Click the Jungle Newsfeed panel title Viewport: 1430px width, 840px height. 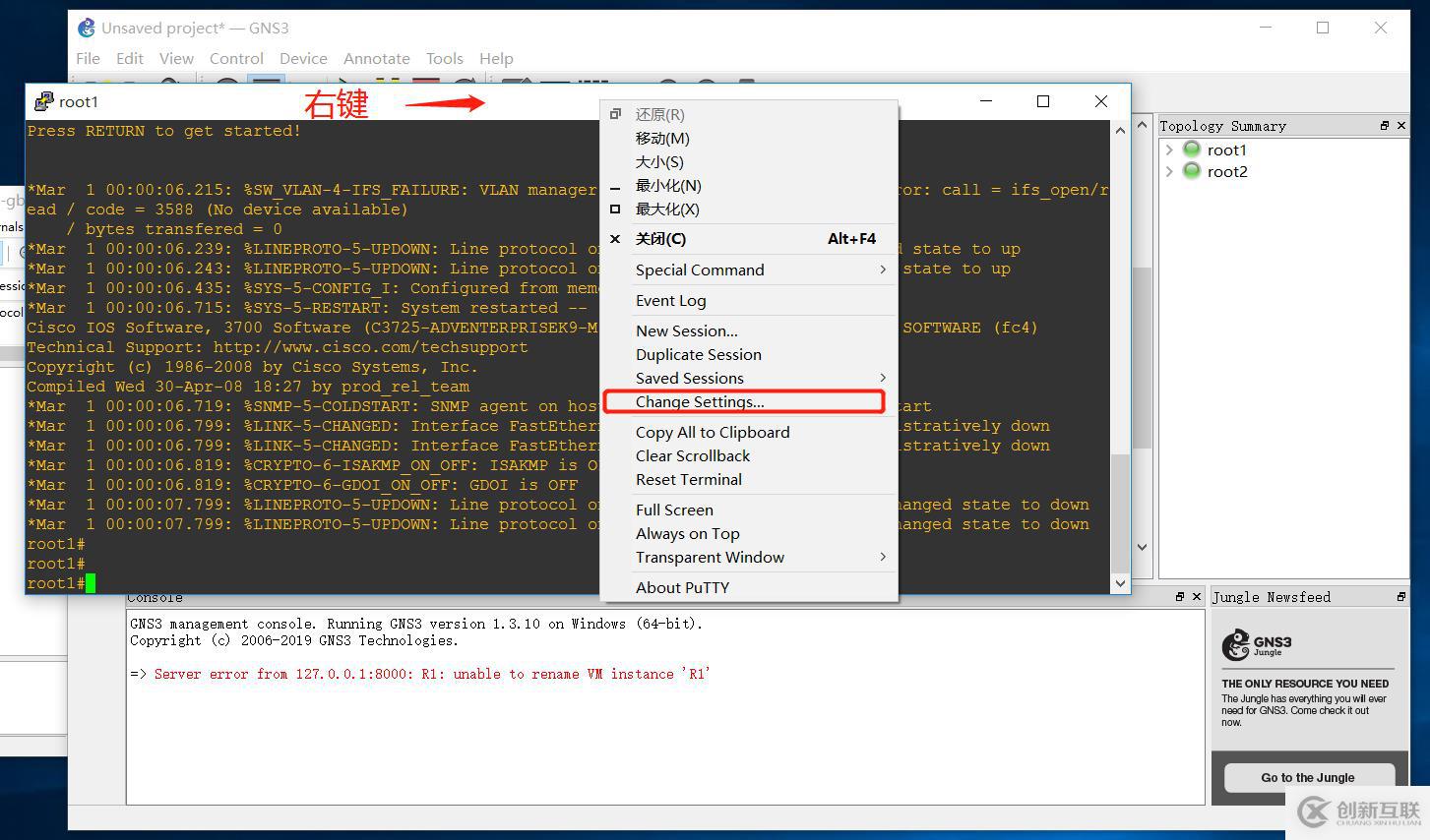(x=1271, y=597)
